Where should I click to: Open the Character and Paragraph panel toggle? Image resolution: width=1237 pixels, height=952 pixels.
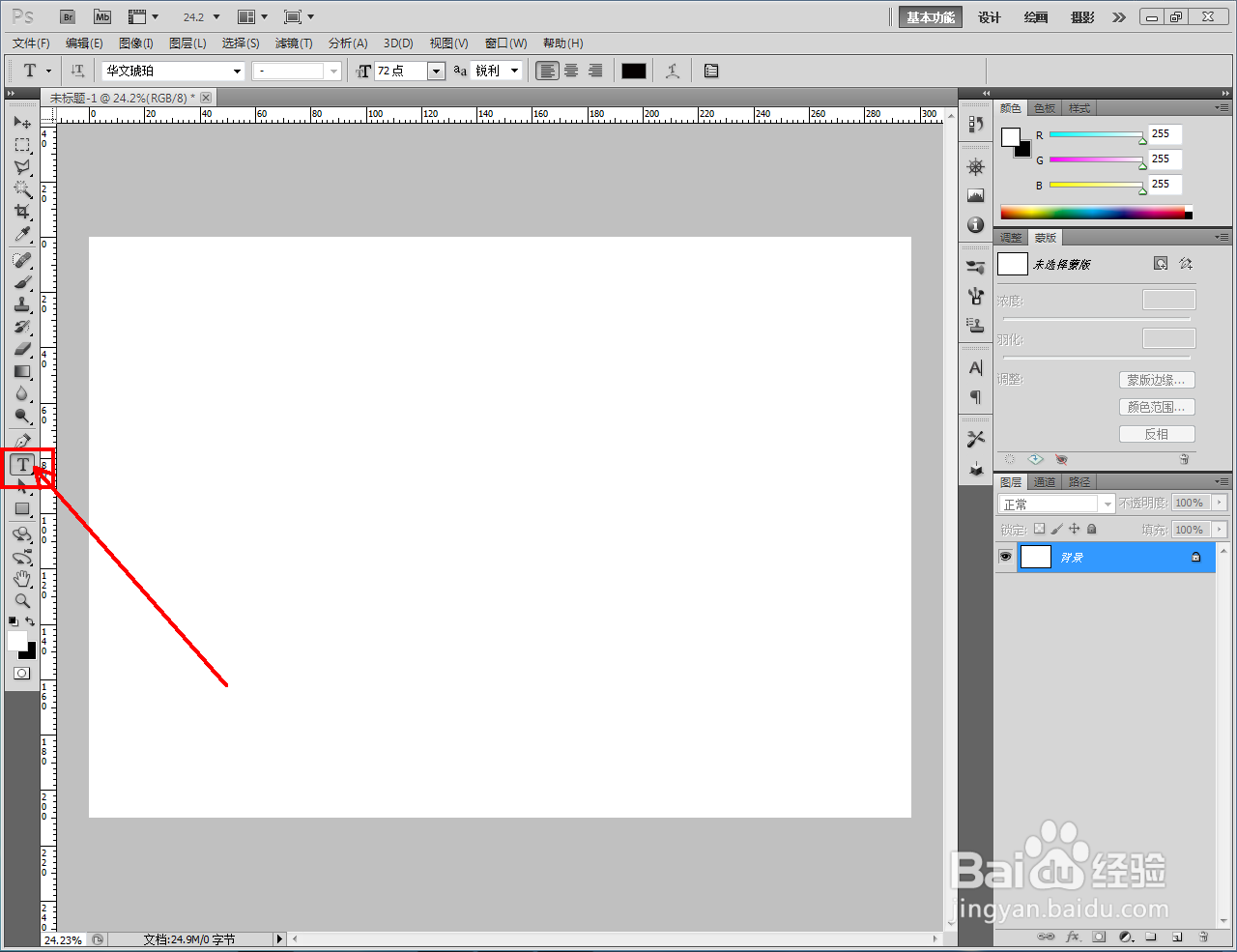711,71
